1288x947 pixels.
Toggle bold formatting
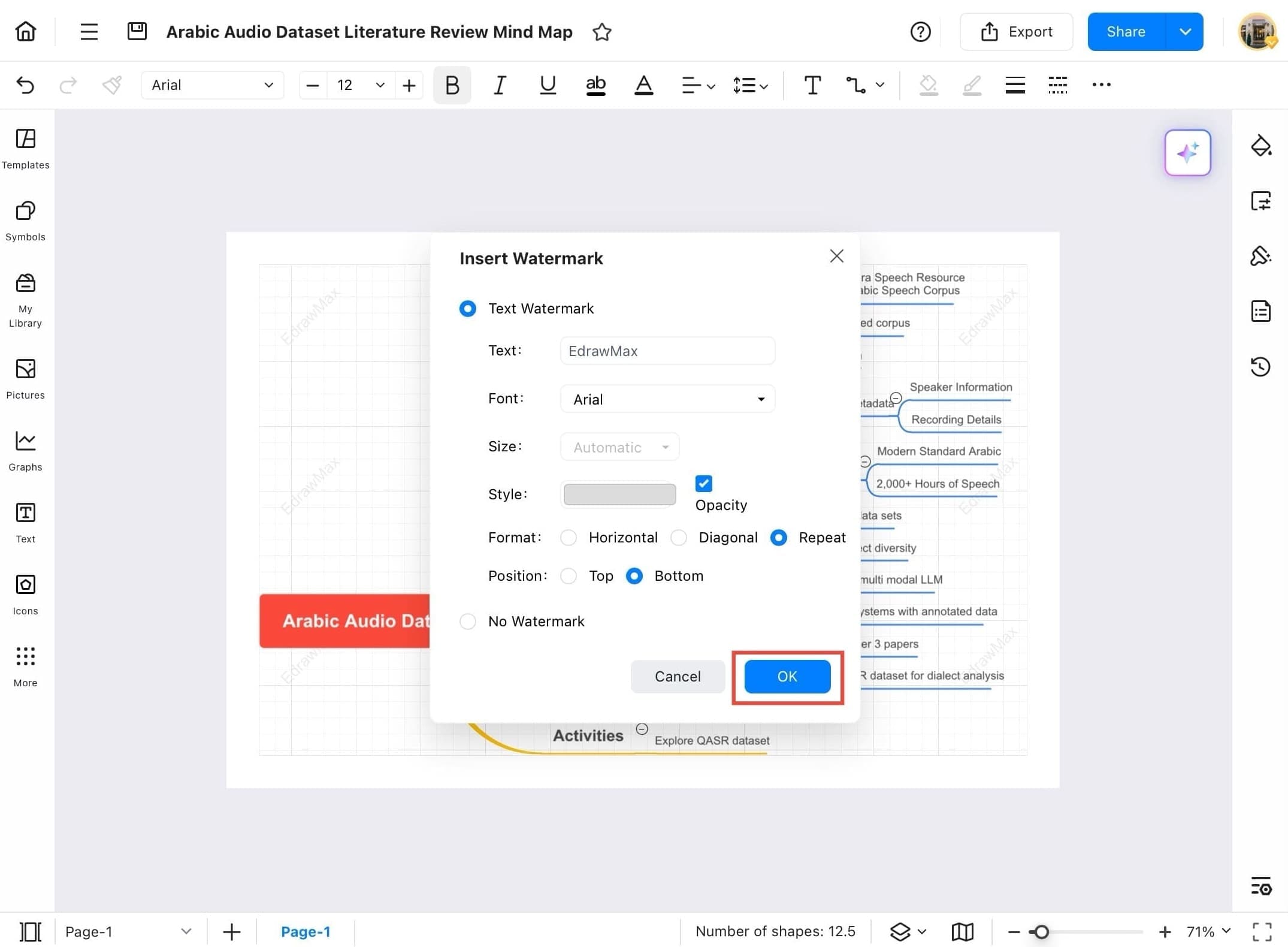coord(452,85)
